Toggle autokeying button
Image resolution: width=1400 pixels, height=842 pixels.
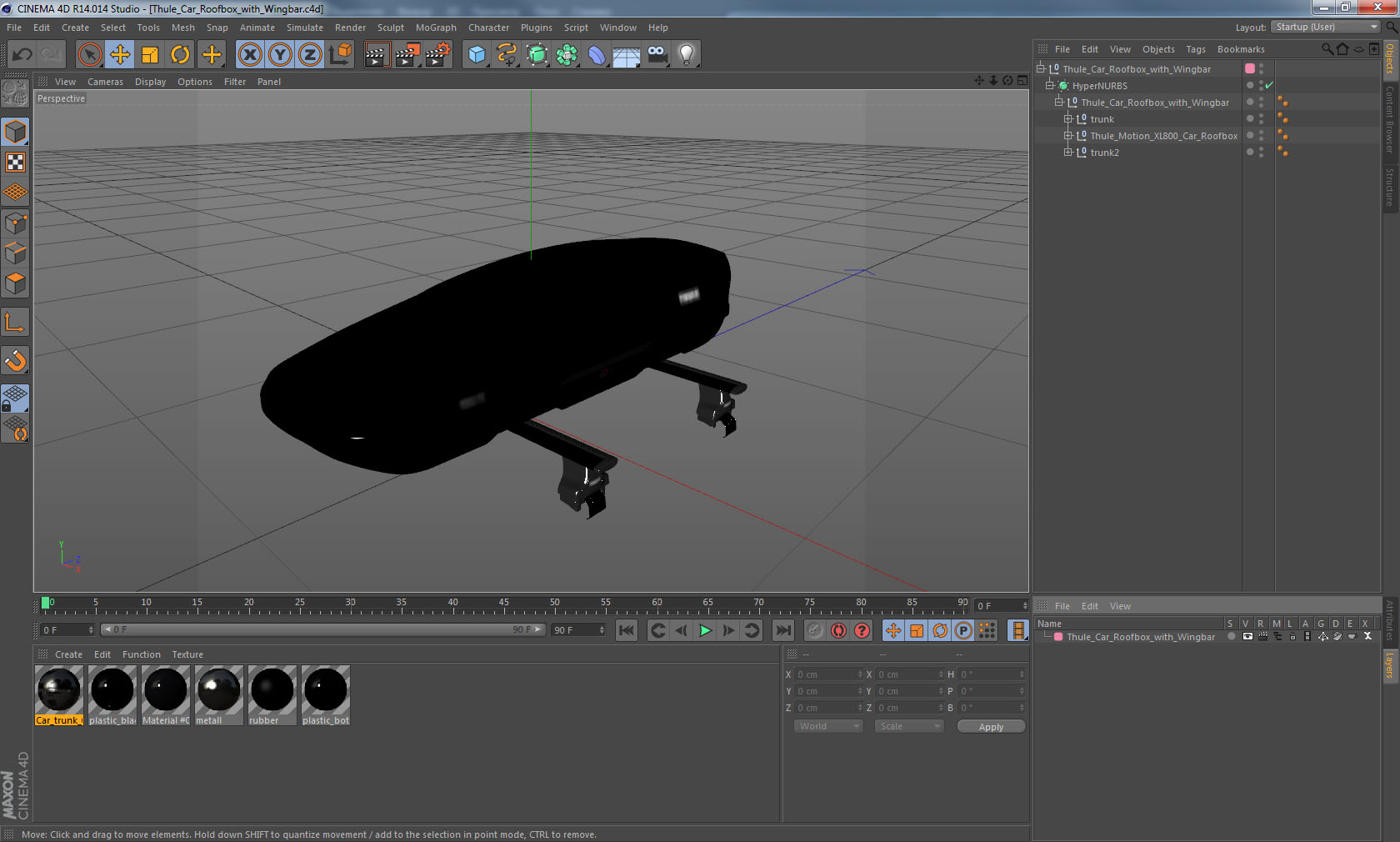[x=838, y=630]
